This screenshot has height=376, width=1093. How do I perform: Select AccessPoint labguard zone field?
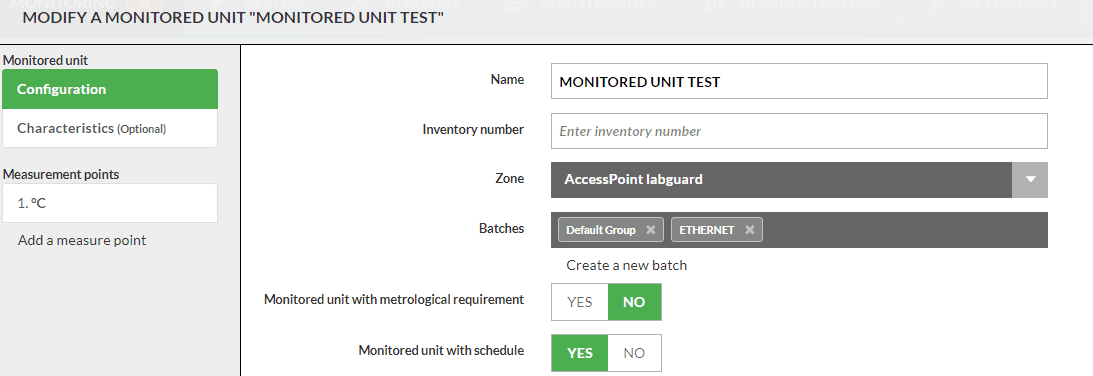[x=781, y=179]
